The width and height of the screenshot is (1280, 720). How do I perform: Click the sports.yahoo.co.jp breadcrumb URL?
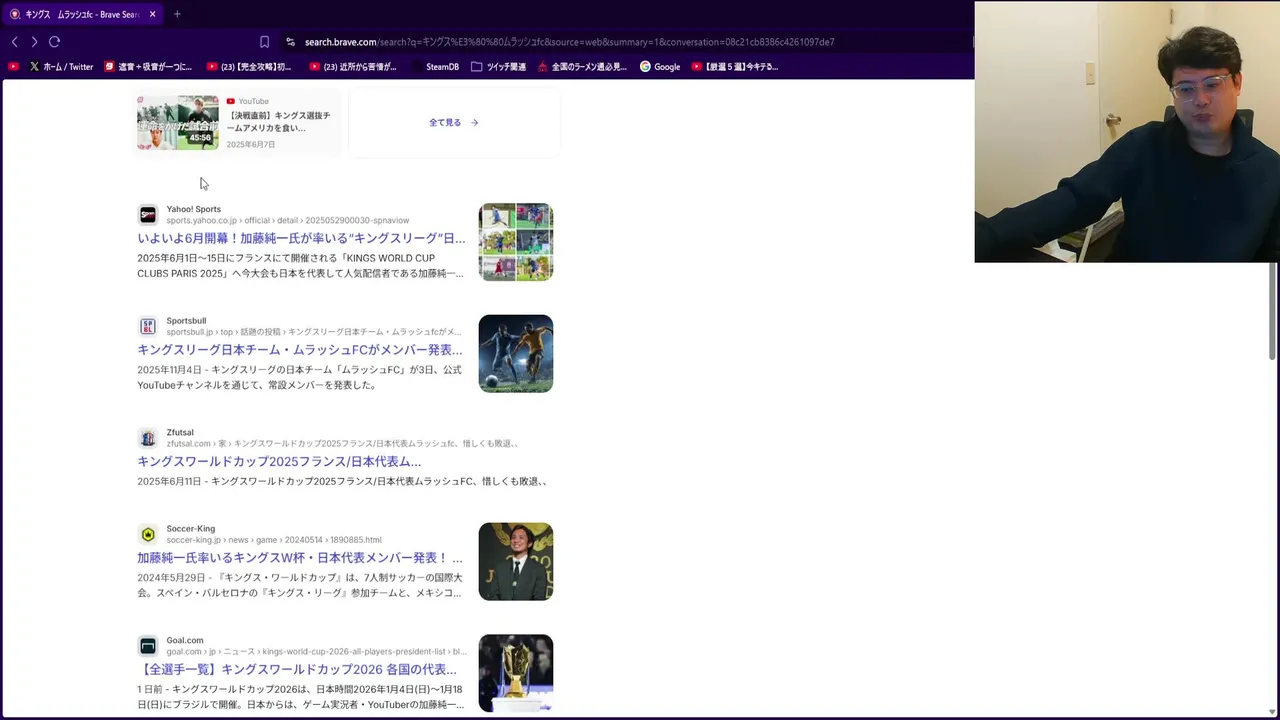coord(288,221)
